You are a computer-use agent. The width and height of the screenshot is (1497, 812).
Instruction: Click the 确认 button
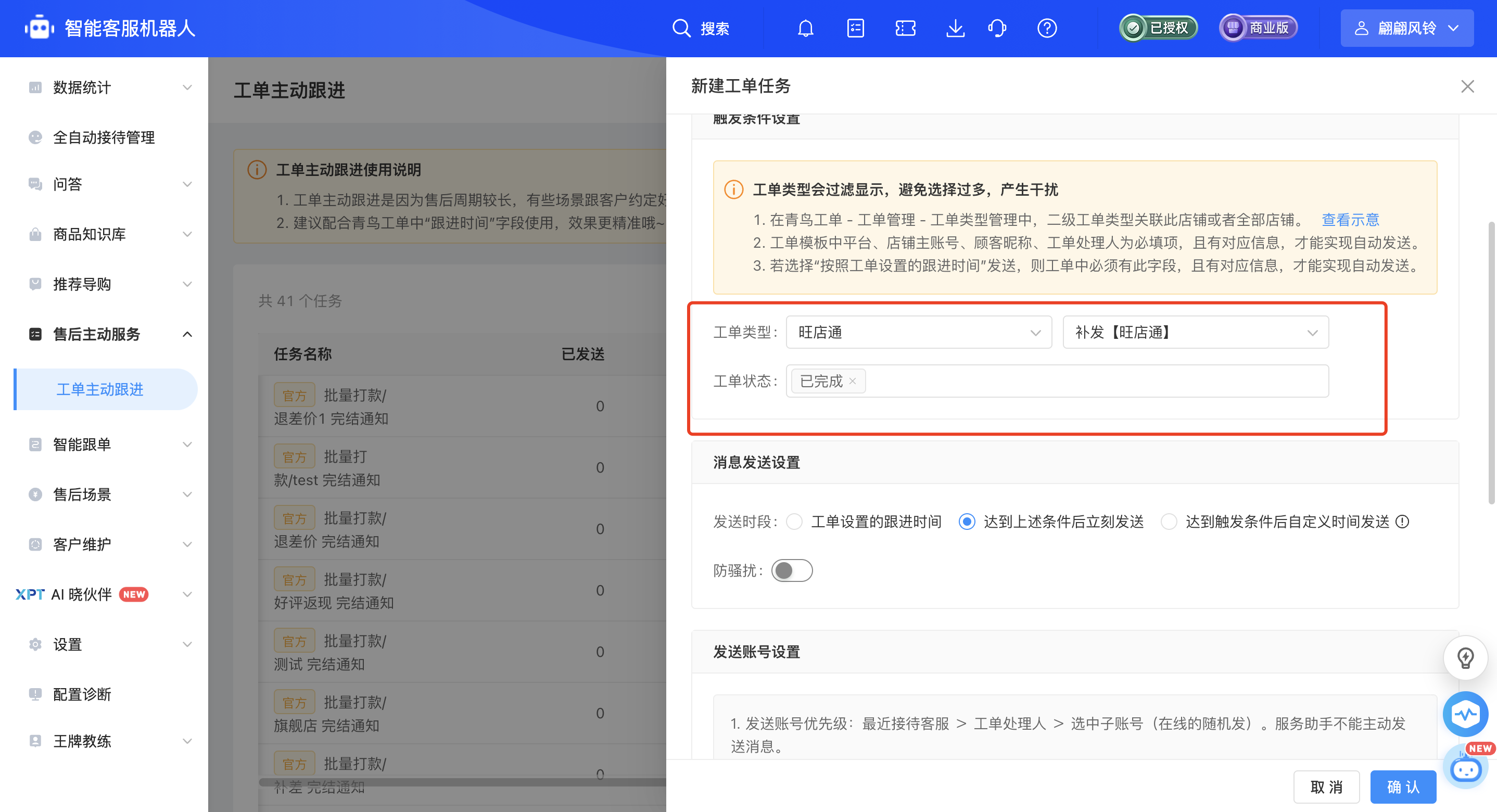coord(1403,787)
